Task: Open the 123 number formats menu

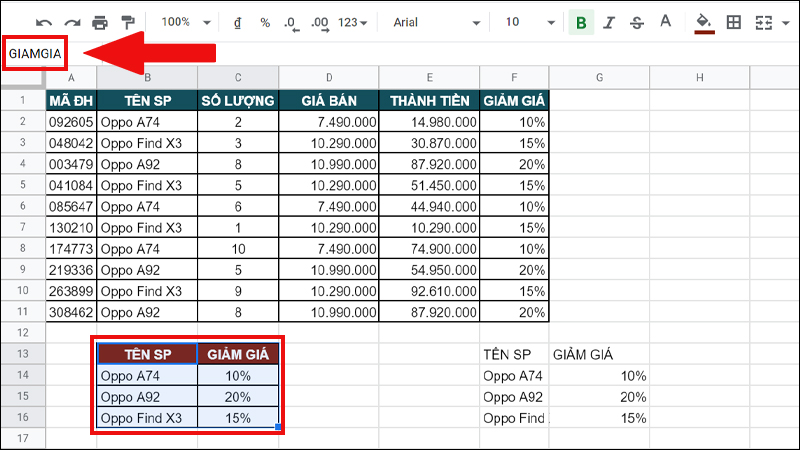Action: [353, 22]
